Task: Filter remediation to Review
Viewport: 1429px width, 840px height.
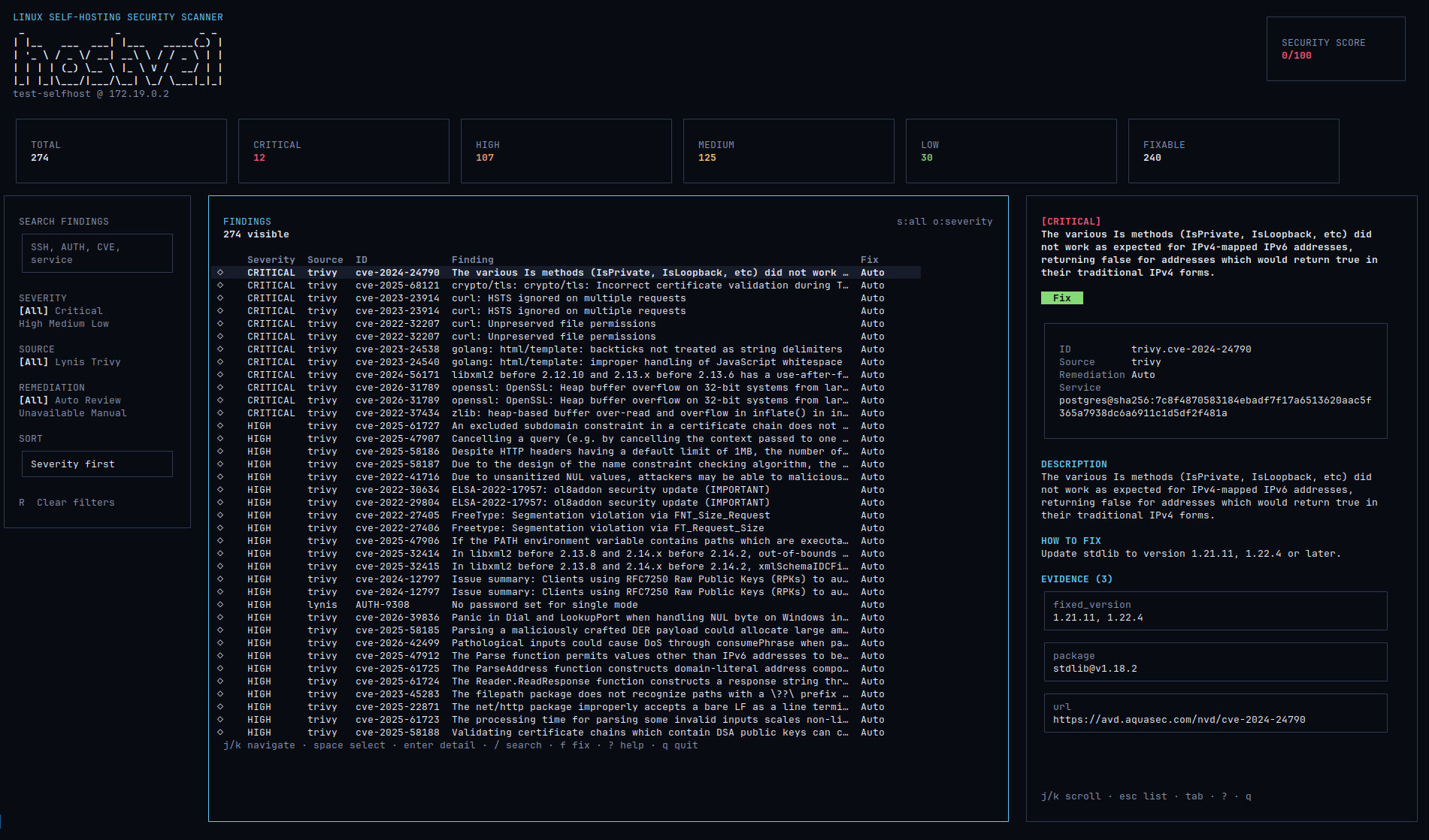Action: click(x=103, y=400)
